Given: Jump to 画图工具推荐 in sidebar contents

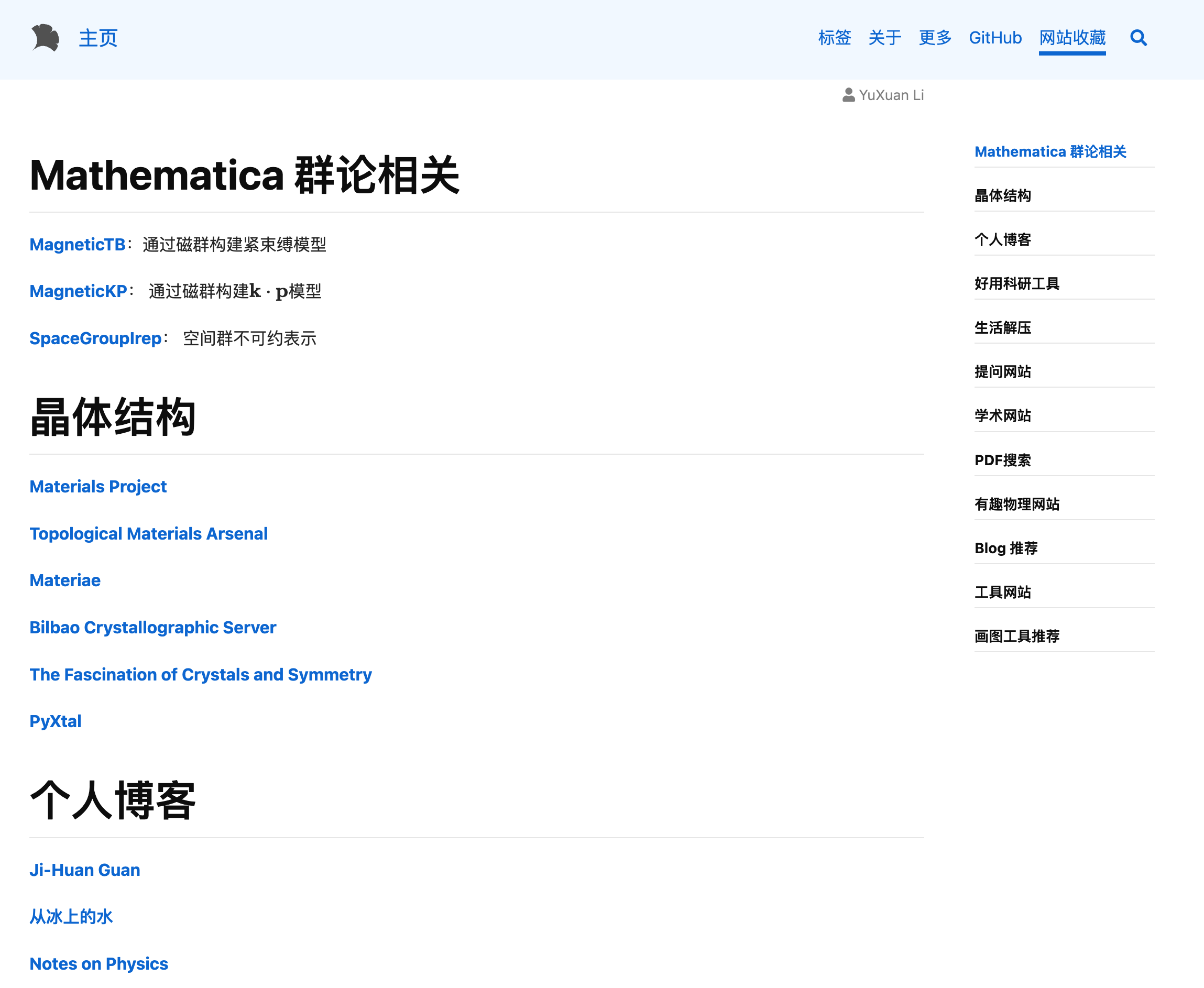Looking at the screenshot, I should (1017, 636).
